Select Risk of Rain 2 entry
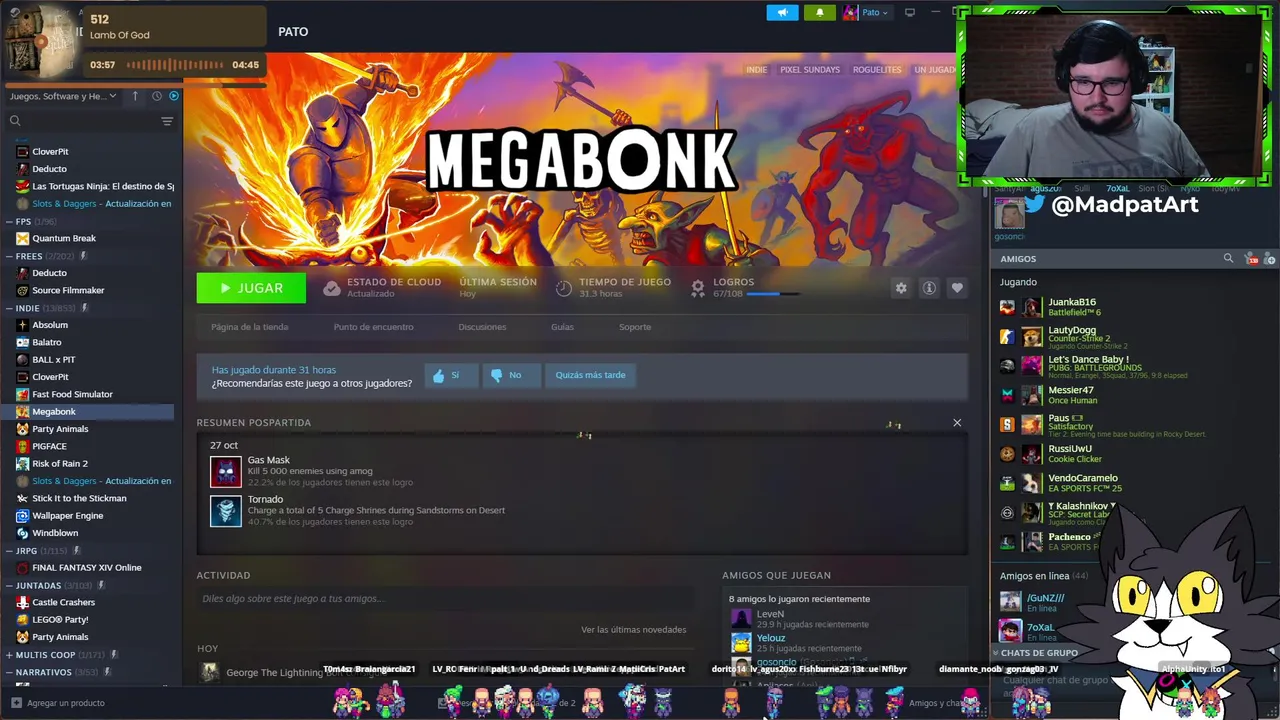Screen dimensions: 1280x720 pos(60,463)
